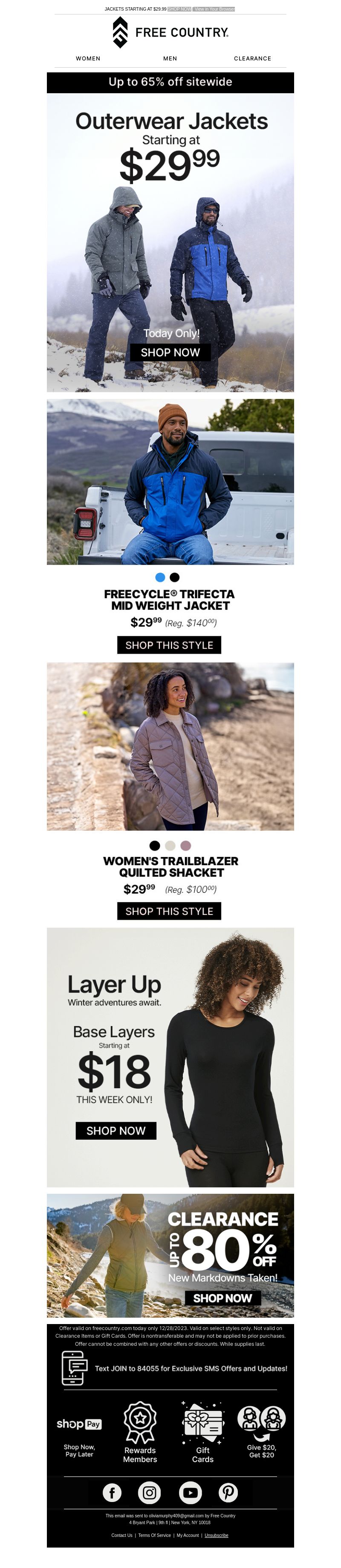The width and height of the screenshot is (341, 1568).
Task: Open the Clearance menu item
Action: [253, 58]
